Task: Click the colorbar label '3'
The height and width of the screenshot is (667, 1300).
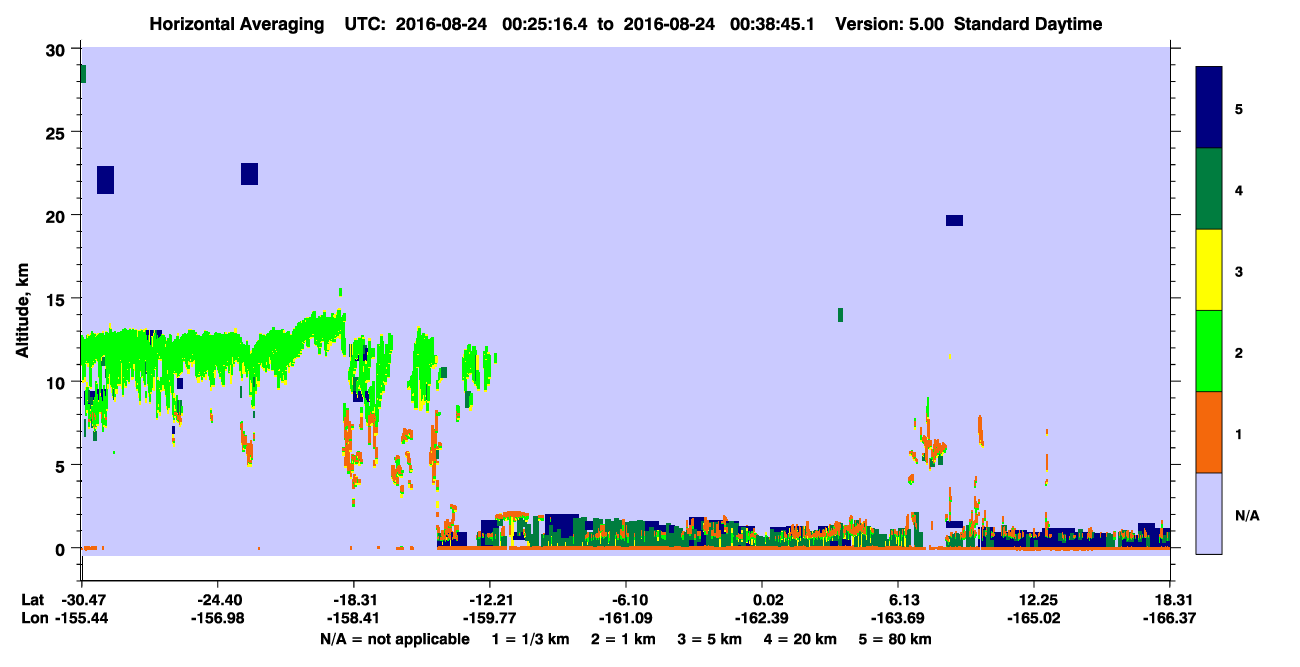Action: 1239,271
